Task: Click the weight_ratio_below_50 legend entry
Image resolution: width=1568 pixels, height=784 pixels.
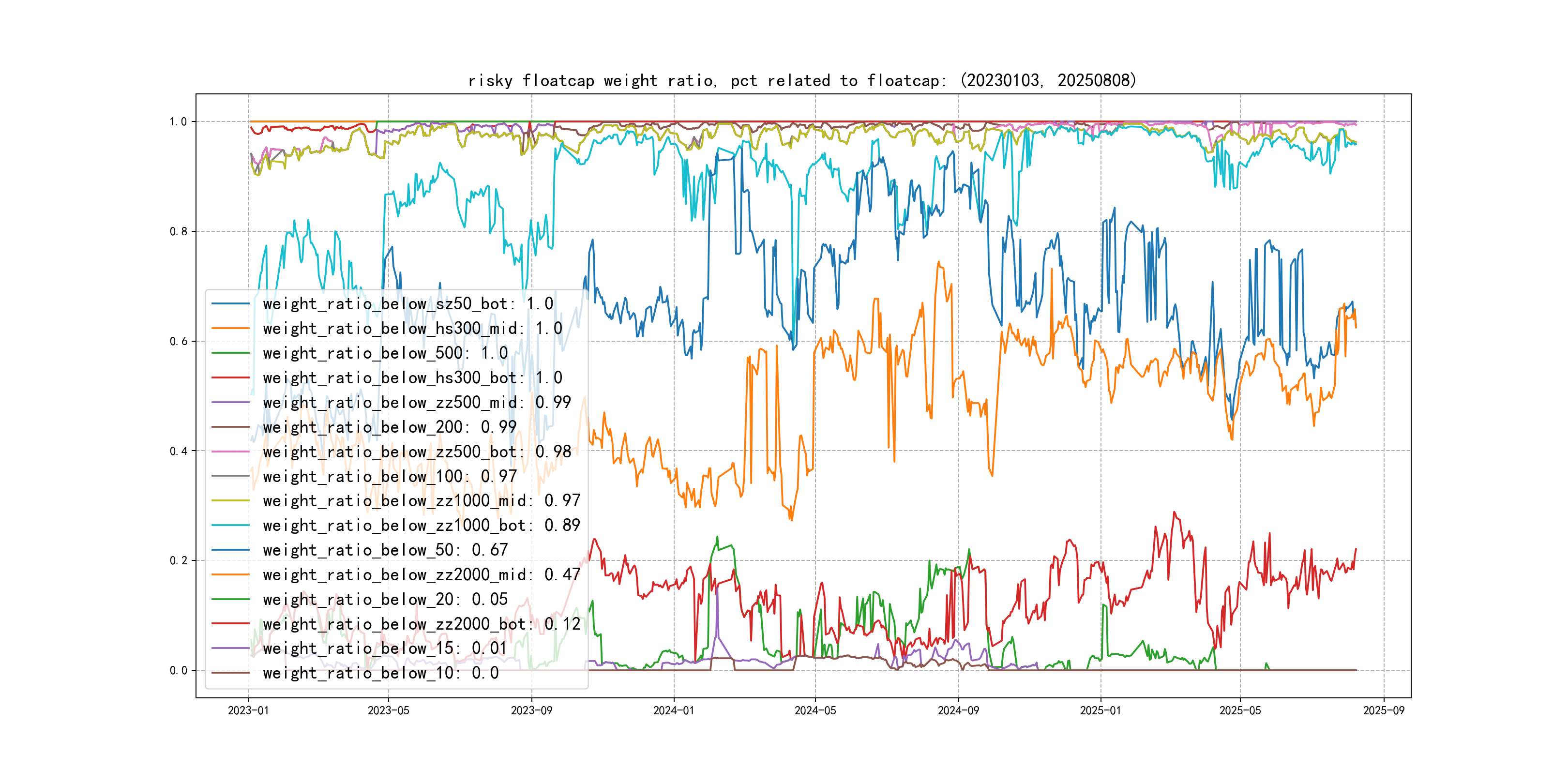Action: tap(385, 550)
